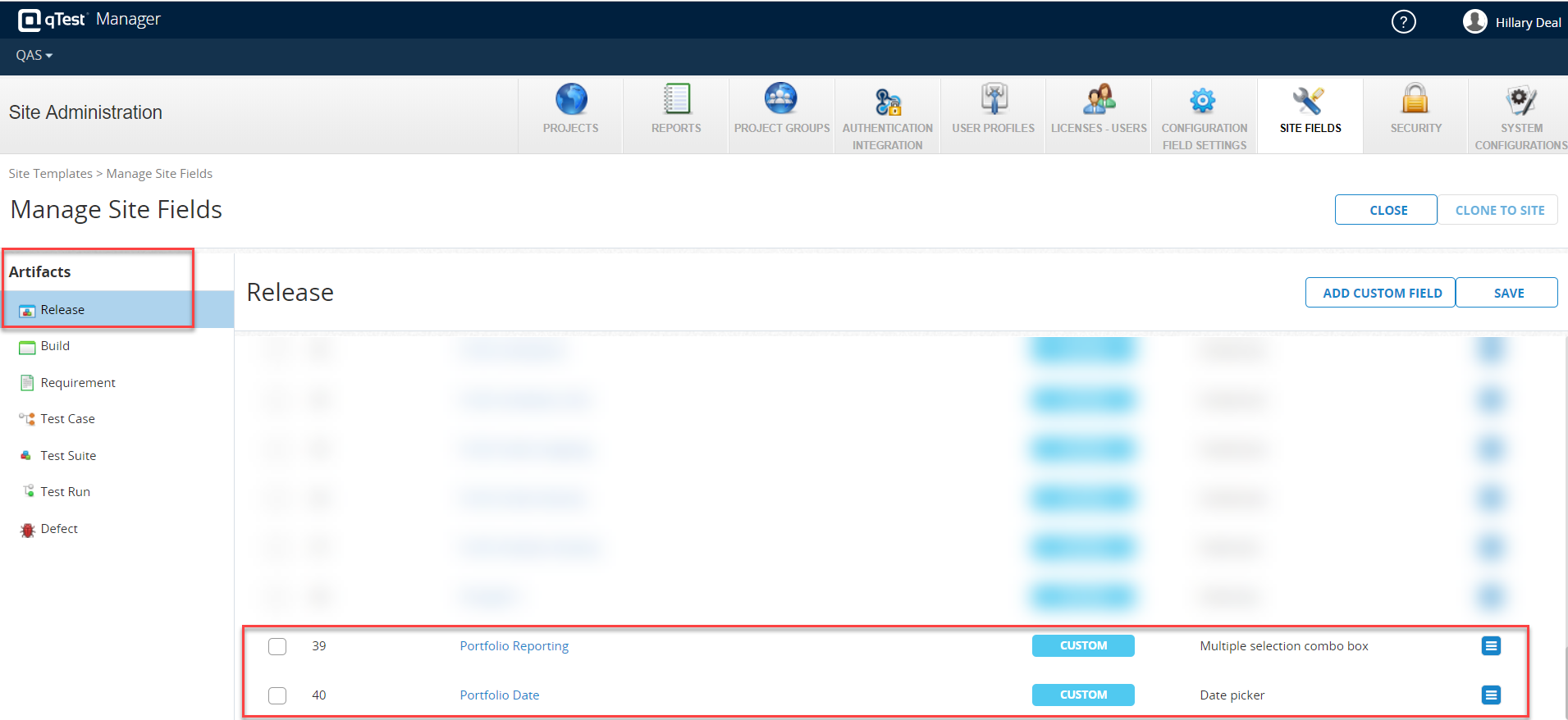1568x720 pixels.
Task: Click the Project Groups icon
Action: coord(781,98)
